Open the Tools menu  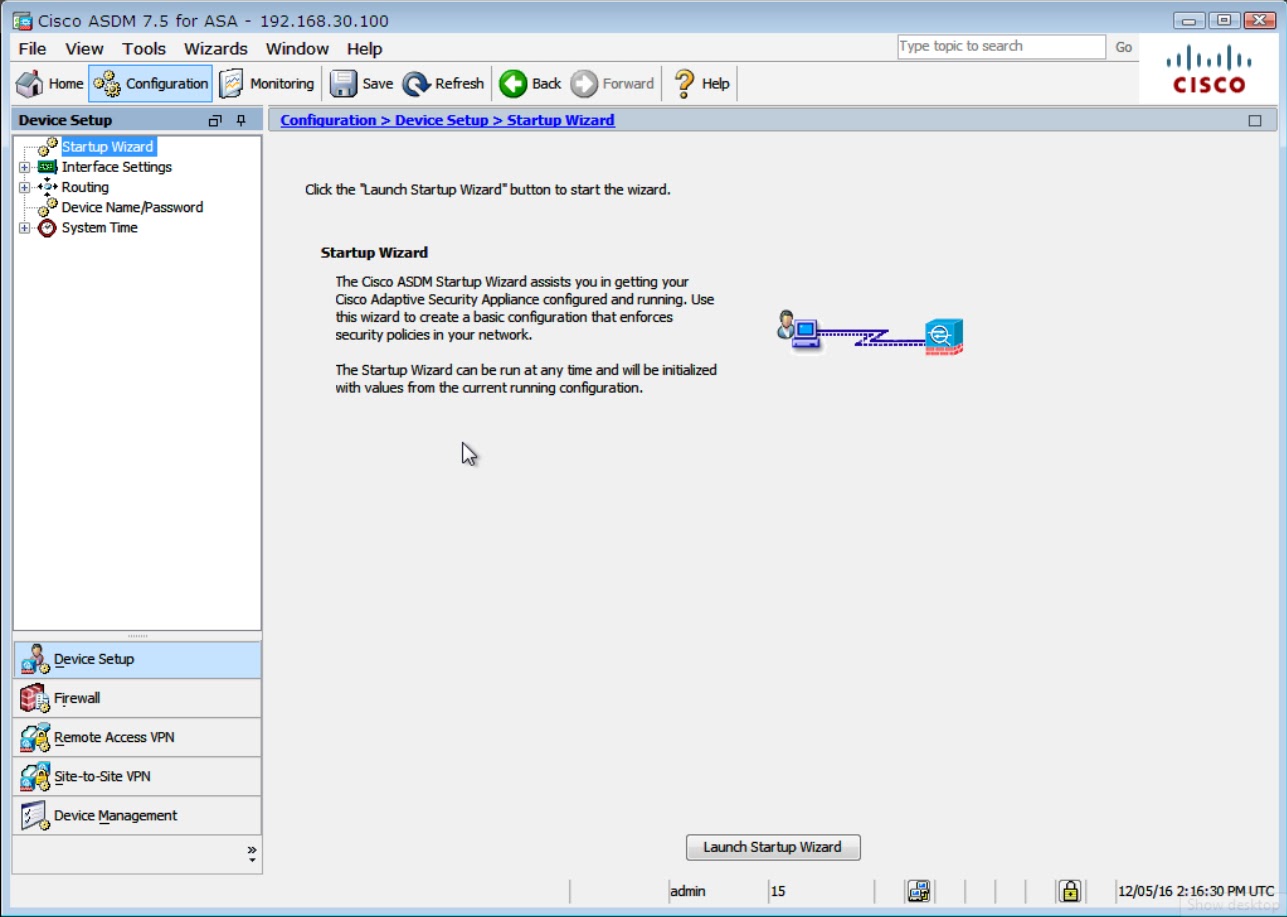click(x=144, y=49)
